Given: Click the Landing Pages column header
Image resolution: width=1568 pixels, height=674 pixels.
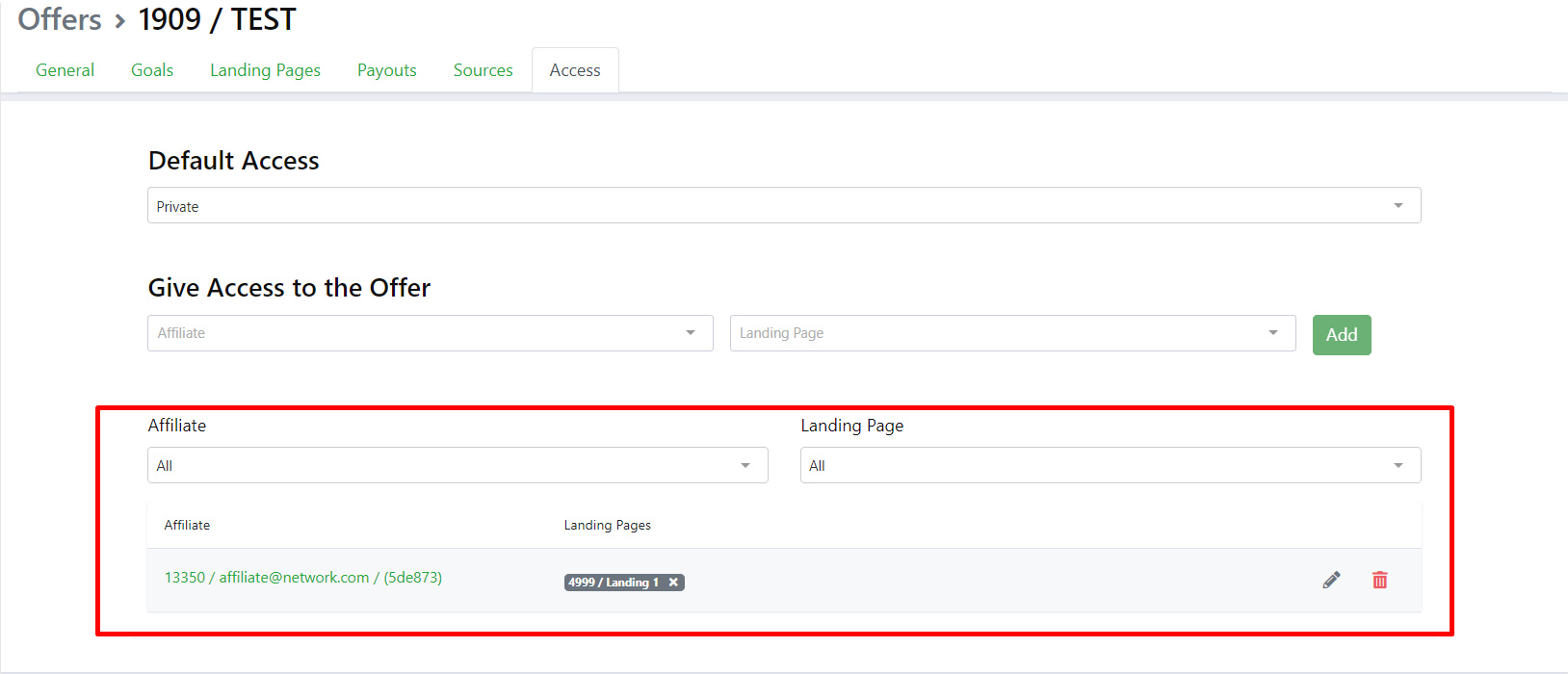Looking at the screenshot, I should coord(607,525).
